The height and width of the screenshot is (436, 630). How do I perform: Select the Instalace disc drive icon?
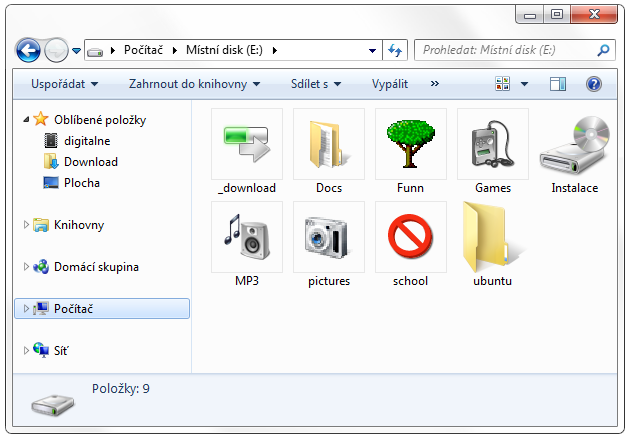[575, 145]
